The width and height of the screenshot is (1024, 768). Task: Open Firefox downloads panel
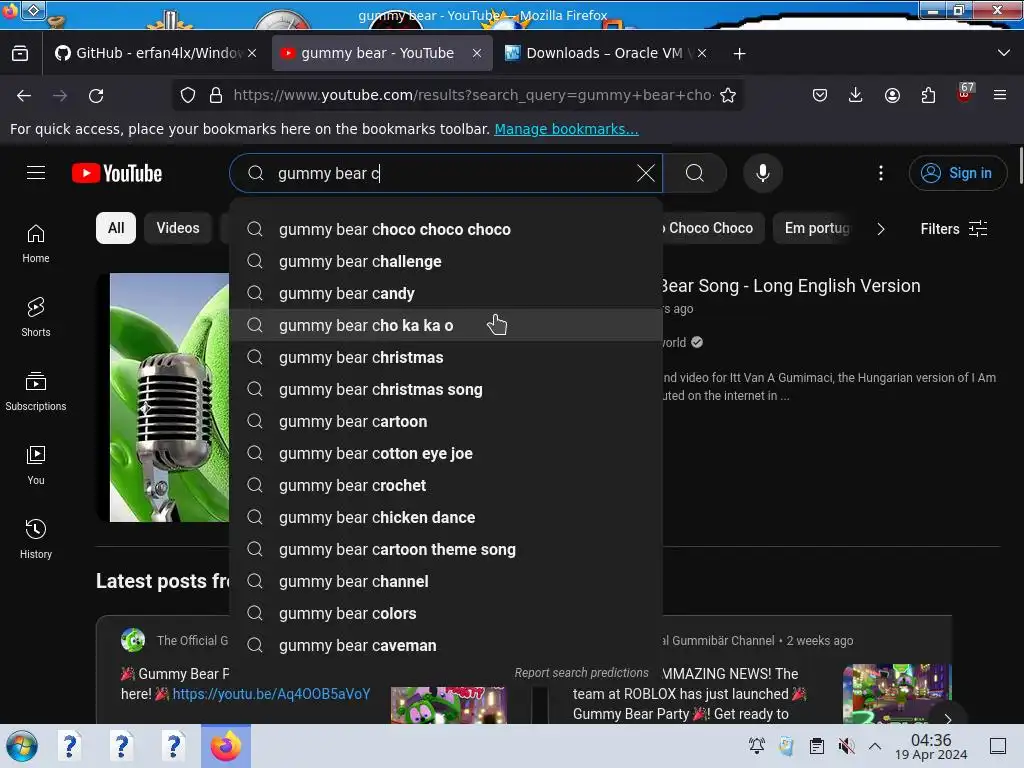pyautogui.click(x=855, y=95)
